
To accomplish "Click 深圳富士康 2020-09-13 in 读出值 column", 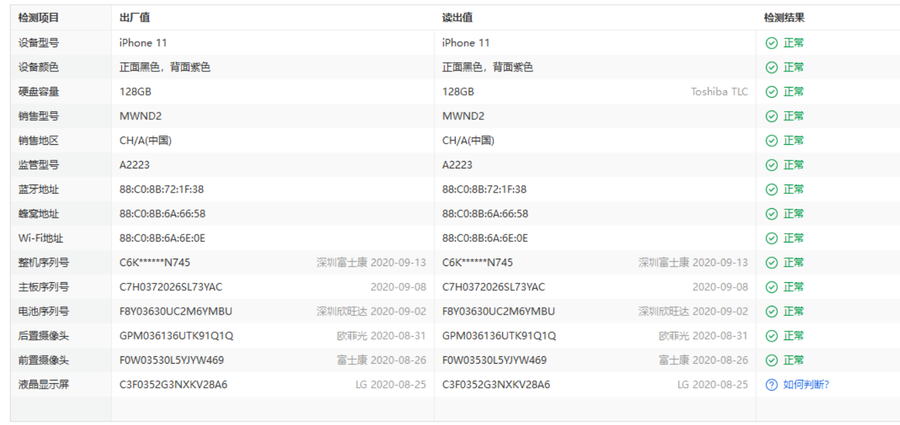I will [x=693, y=262].
